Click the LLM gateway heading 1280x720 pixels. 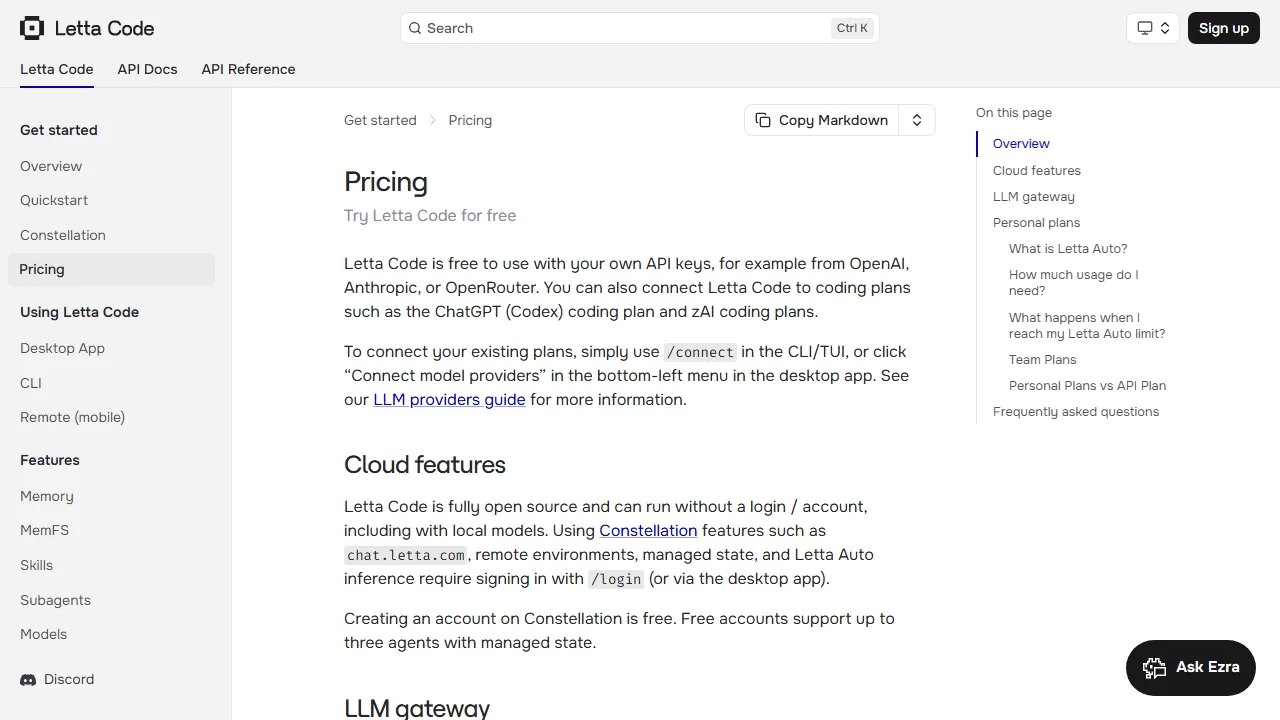pyautogui.click(x=417, y=708)
